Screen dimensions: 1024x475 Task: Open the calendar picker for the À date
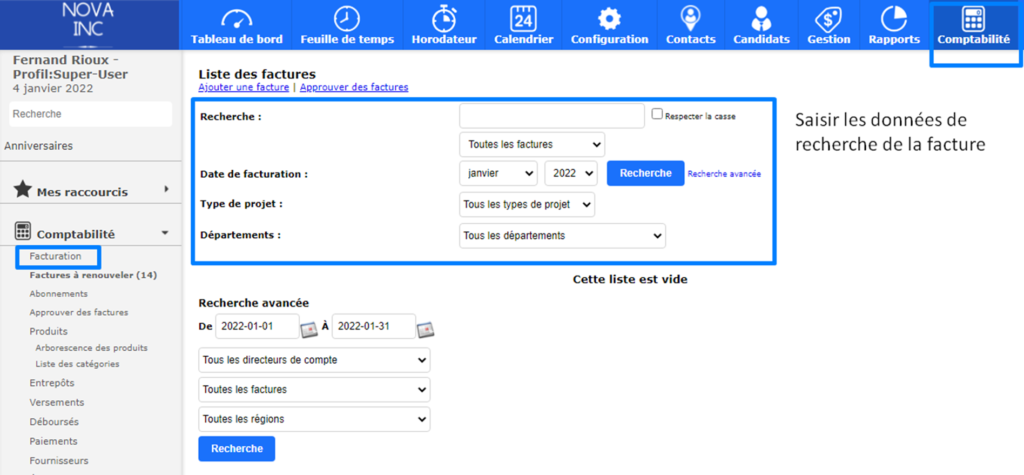(x=426, y=329)
